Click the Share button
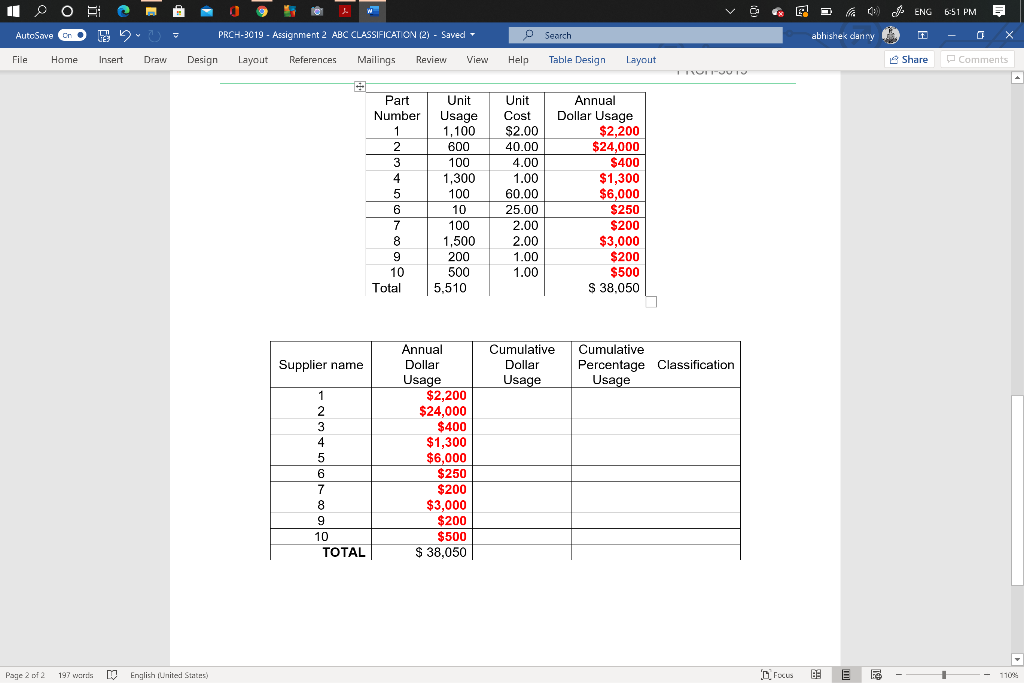Image resolution: width=1024 pixels, height=683 pixels. (x=909, y=59)
